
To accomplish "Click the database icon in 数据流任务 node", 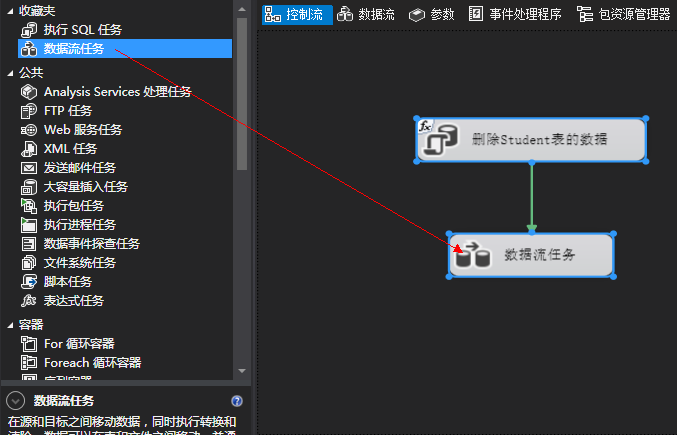I will point(472,255).
